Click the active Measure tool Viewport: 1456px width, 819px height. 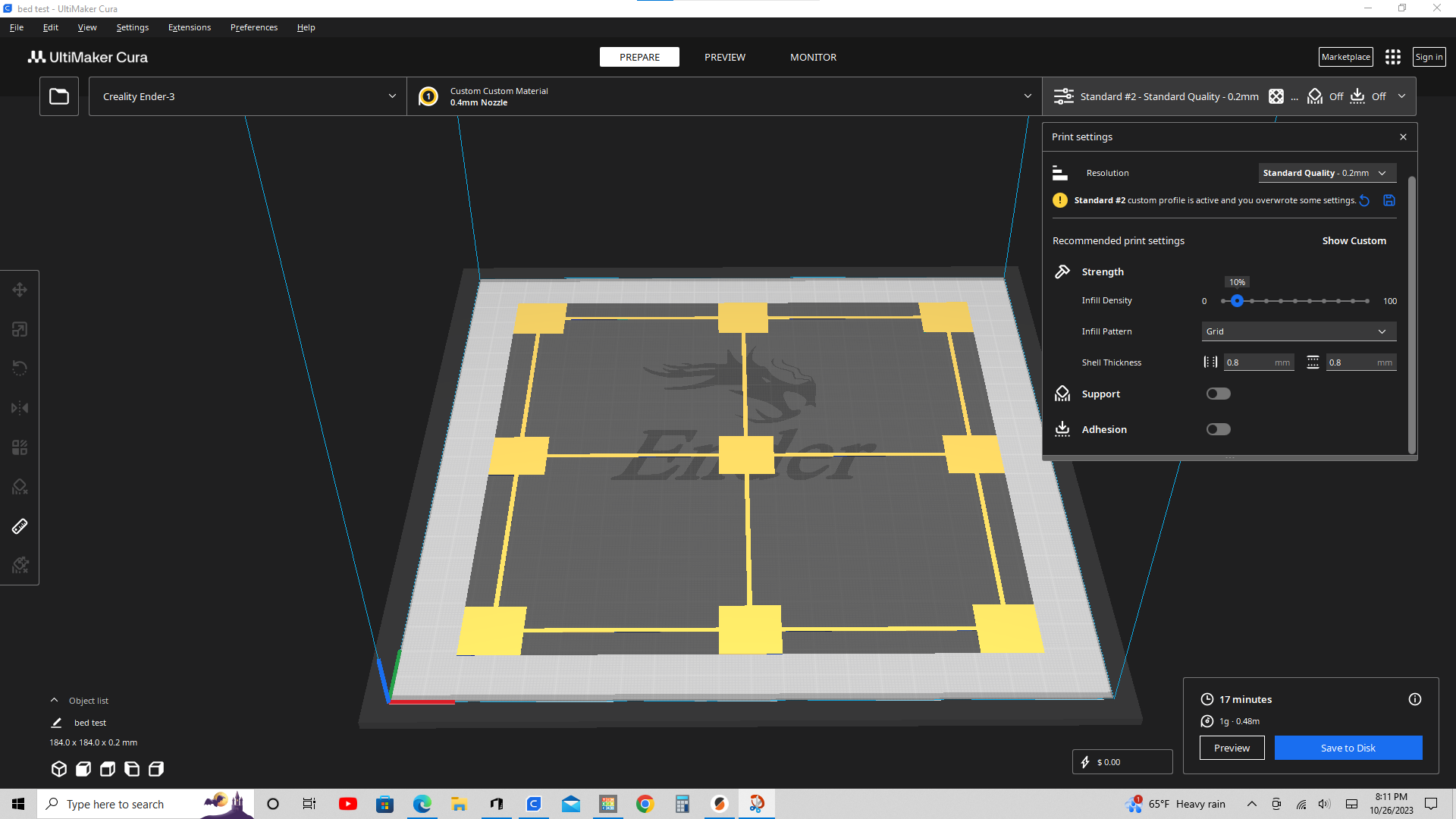(x=19, y=526)
